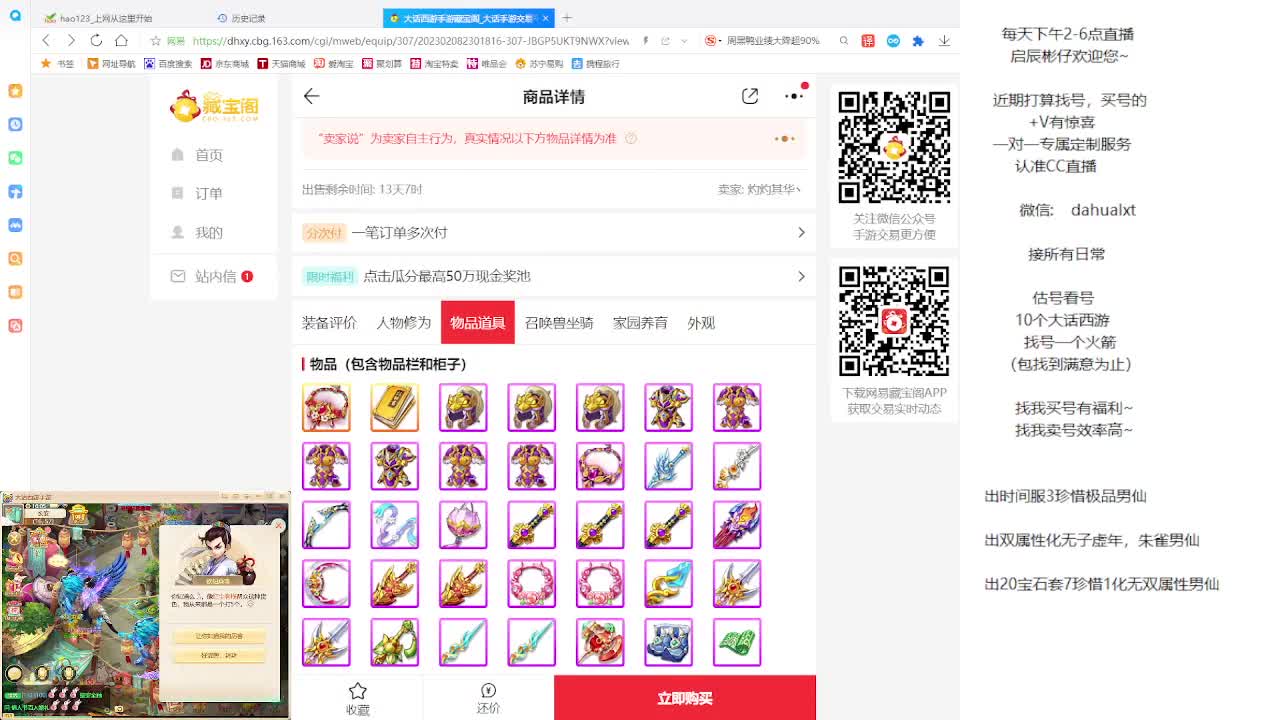Select the 物品道具 tab

coord(478,322)
